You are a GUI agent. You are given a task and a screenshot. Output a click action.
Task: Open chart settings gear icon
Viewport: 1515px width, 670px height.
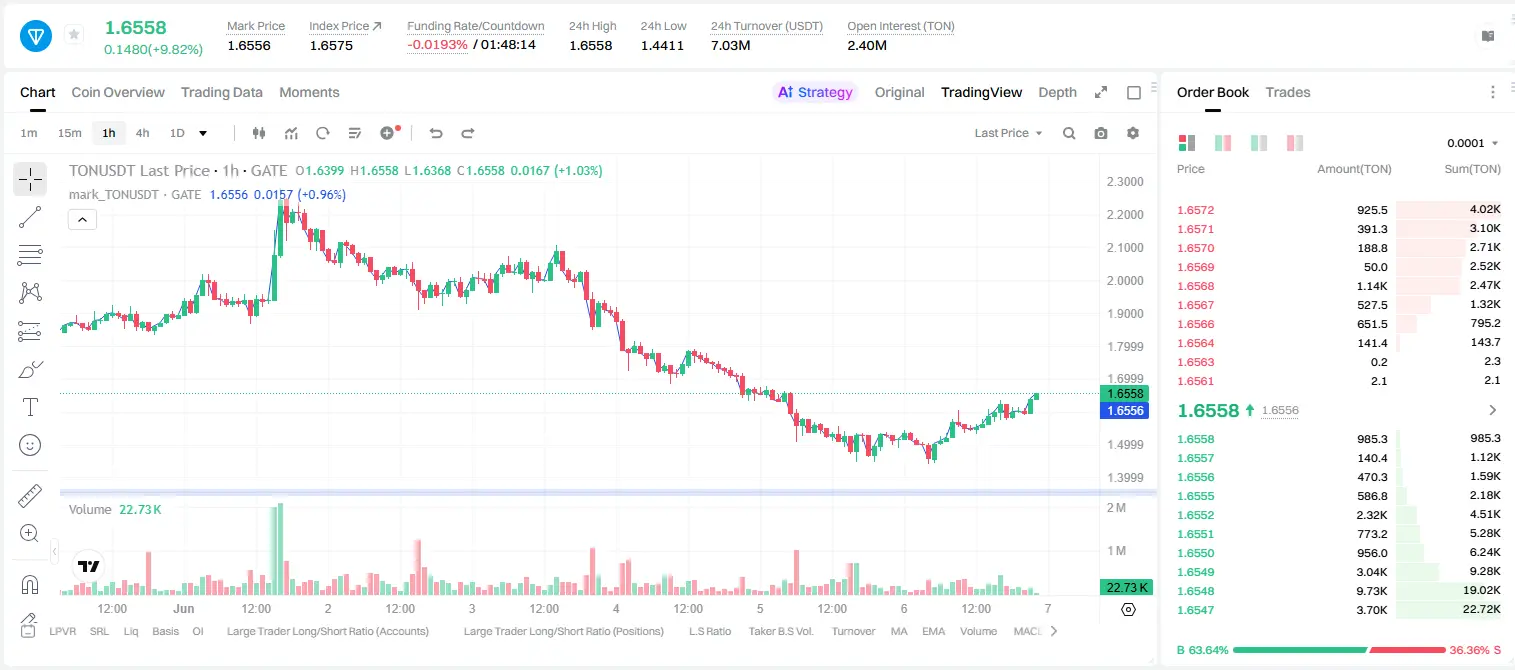point(1133,133)
